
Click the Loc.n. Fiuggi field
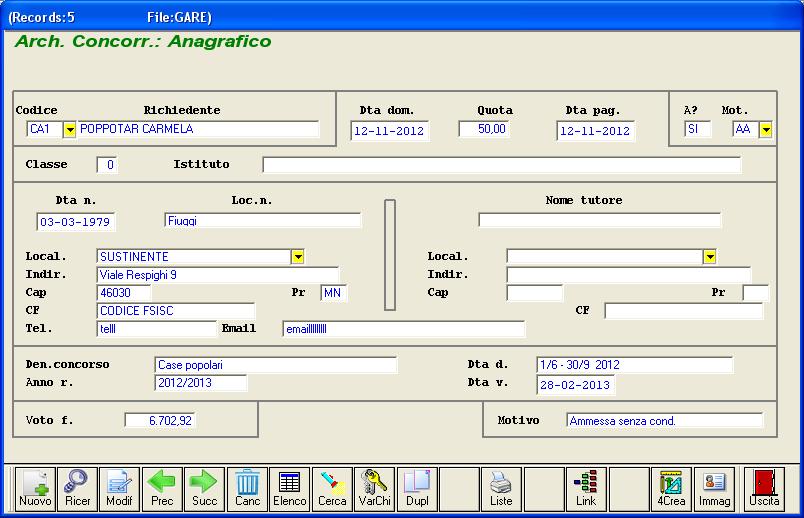pyautogui.click(x=263, y=220)
